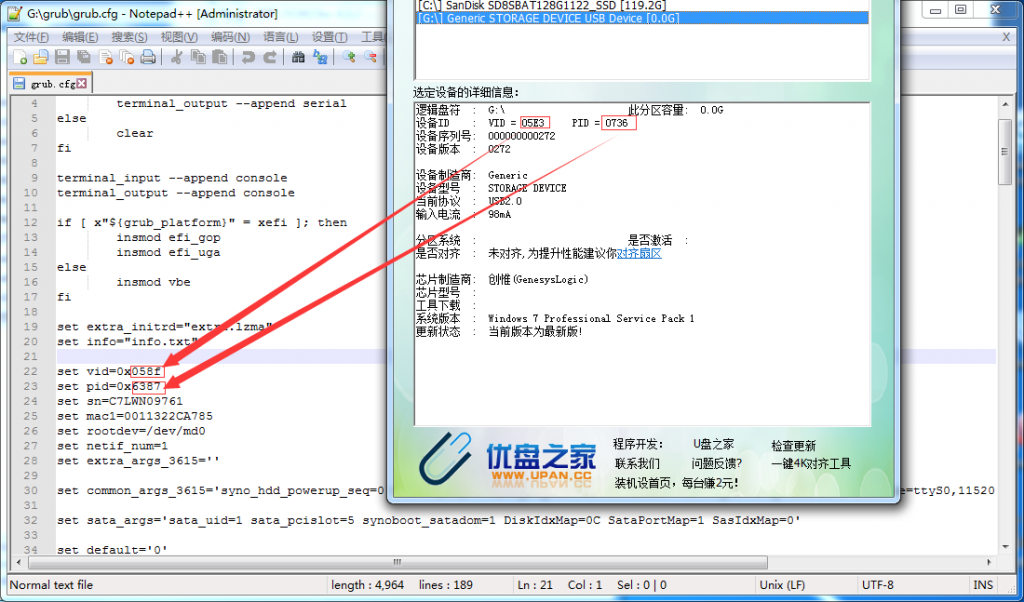This screenshot has height=602, width=1024.
Task: Click the Zoom Out magnifier icon
Action: pyautogui.click(x=370, y=57)
